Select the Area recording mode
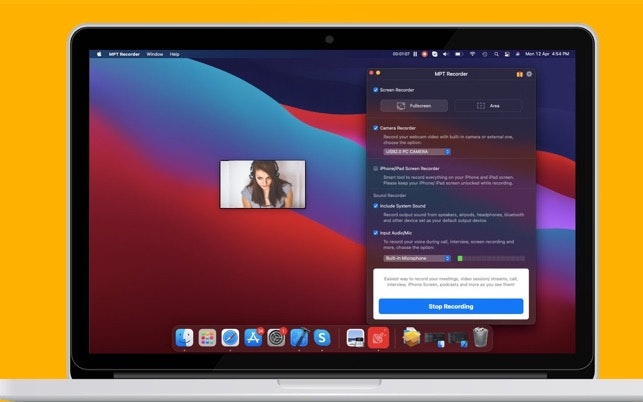 [488, 106]
